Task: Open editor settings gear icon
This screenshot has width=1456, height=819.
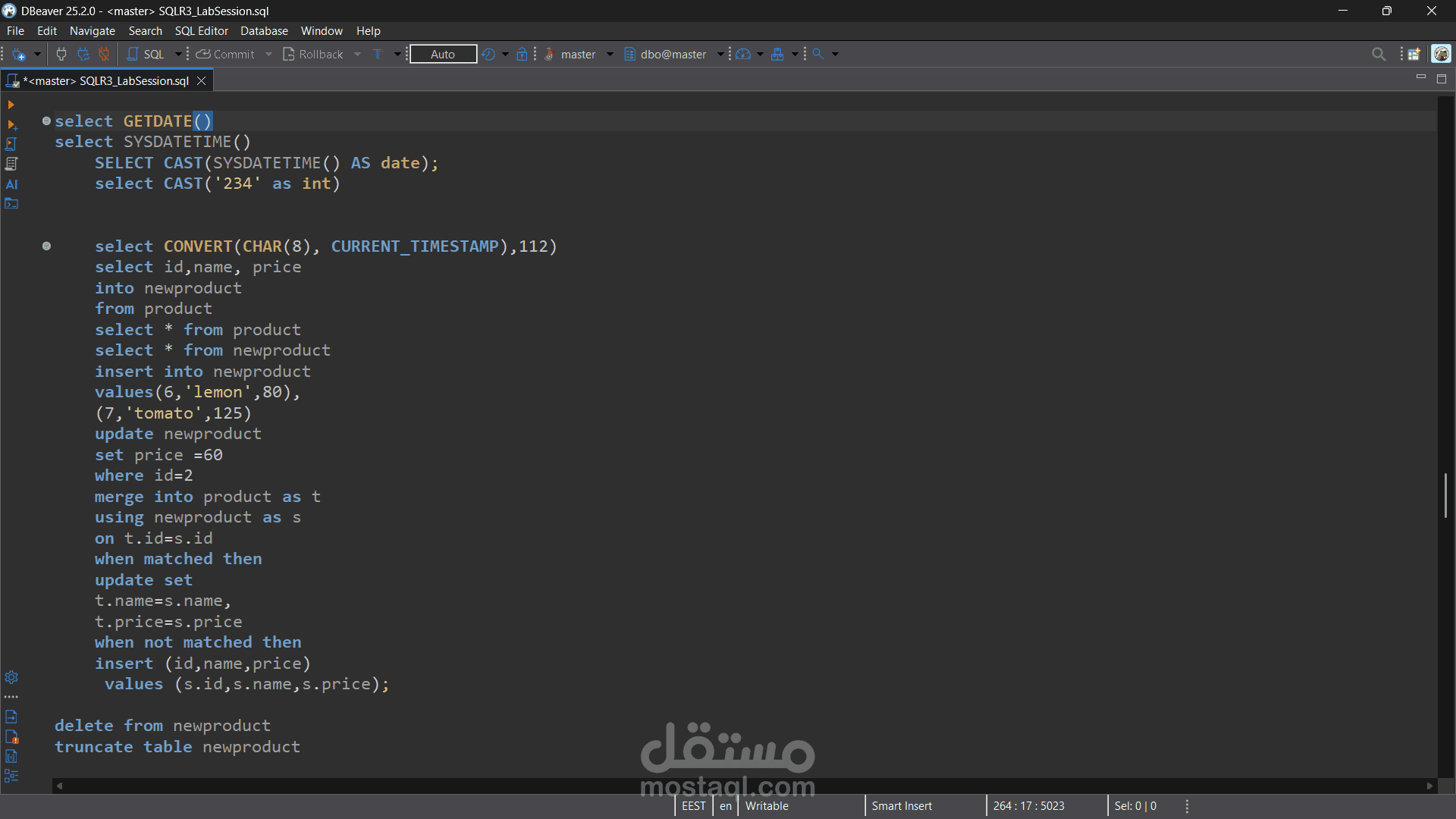Action: pyautogui.click(x=11, y=677)
